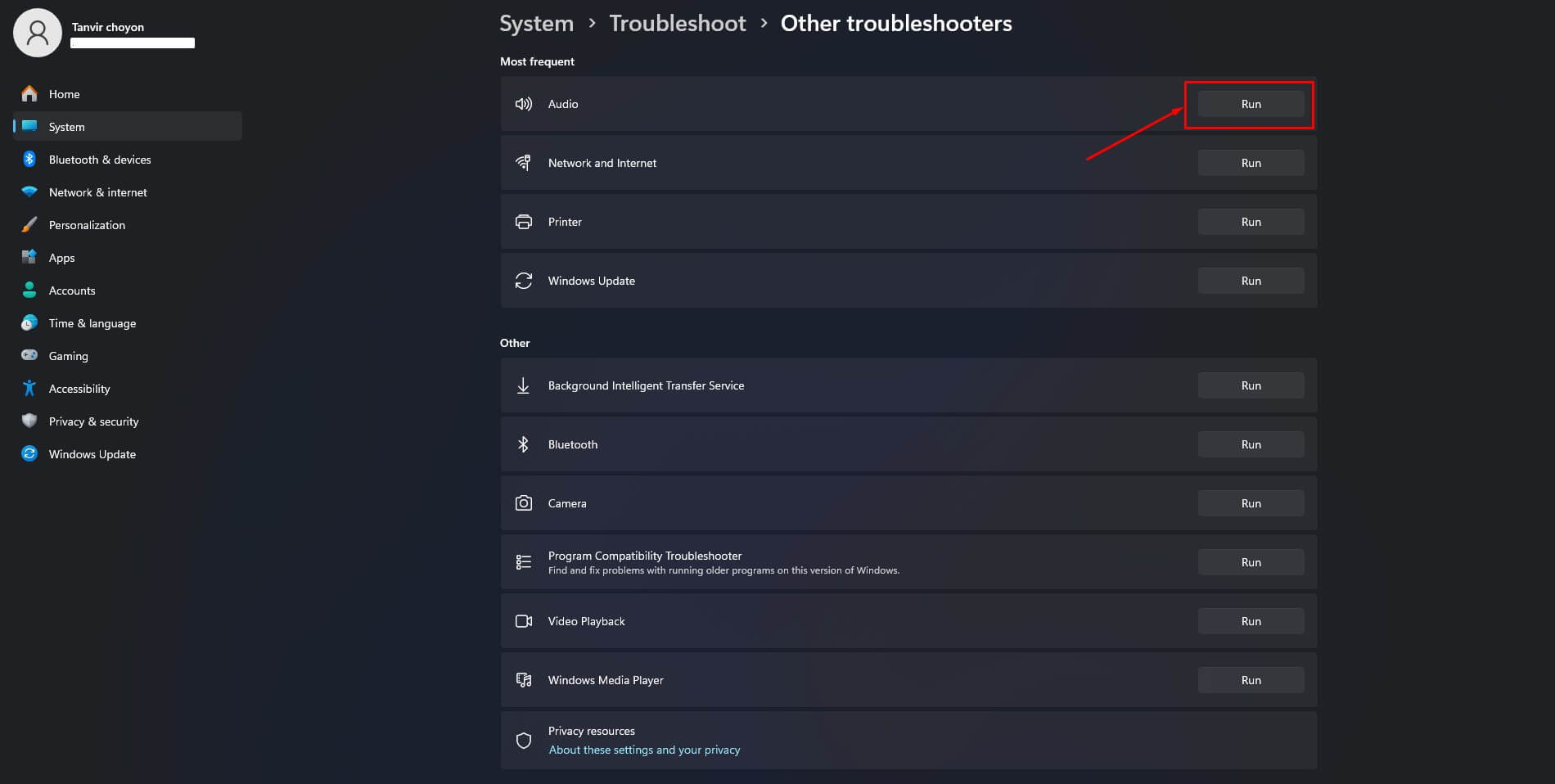Open Privacy & security settings
This screenshot has height=784, width=1555.
128,421
